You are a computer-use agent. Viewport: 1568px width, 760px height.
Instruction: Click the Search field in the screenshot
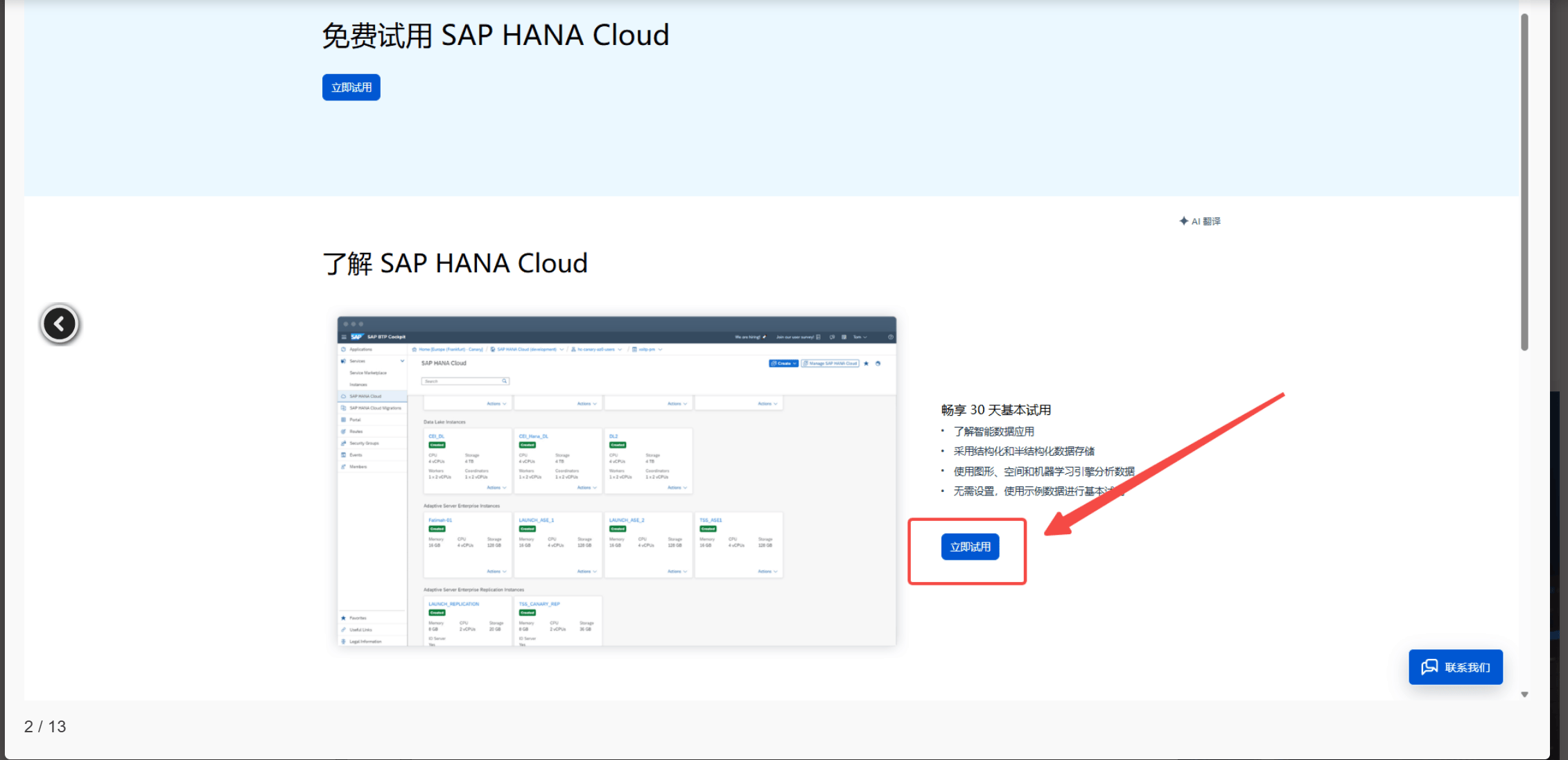pyautogui.click(x=460, y=381)
